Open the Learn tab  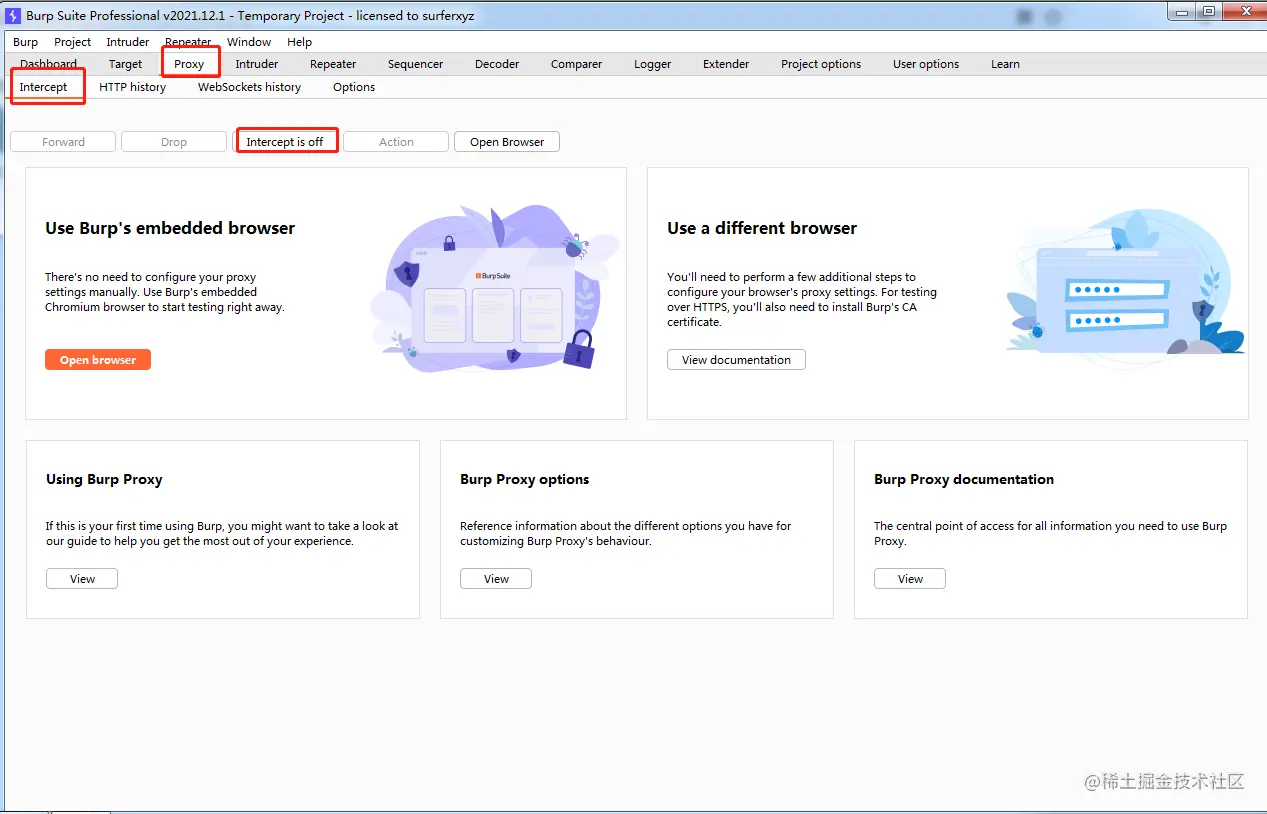click(1005, 64)
